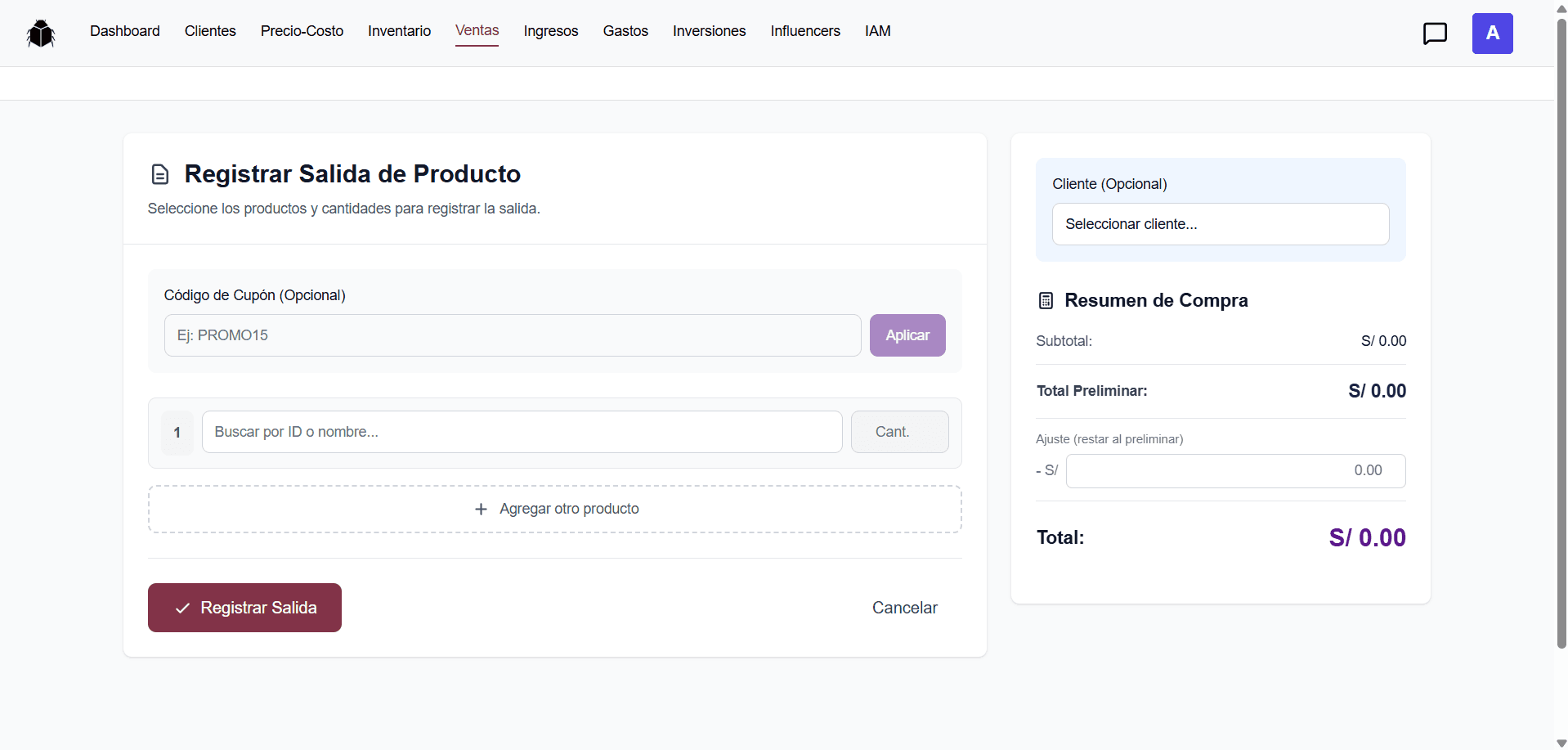
Task: Add another product with Agregar otro producto
Action: [x=555, y=509]
